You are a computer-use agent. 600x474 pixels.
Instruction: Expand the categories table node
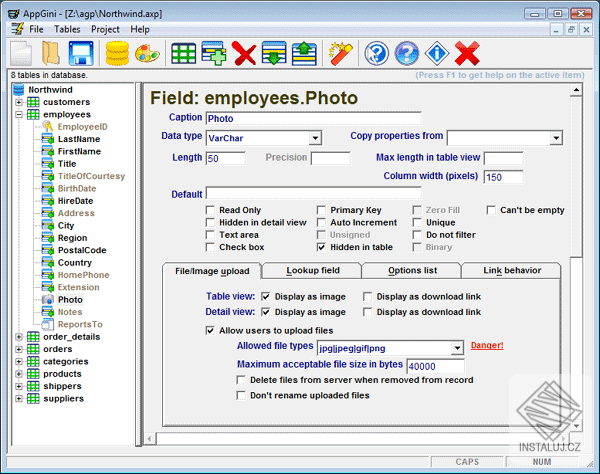click(19, 362)
